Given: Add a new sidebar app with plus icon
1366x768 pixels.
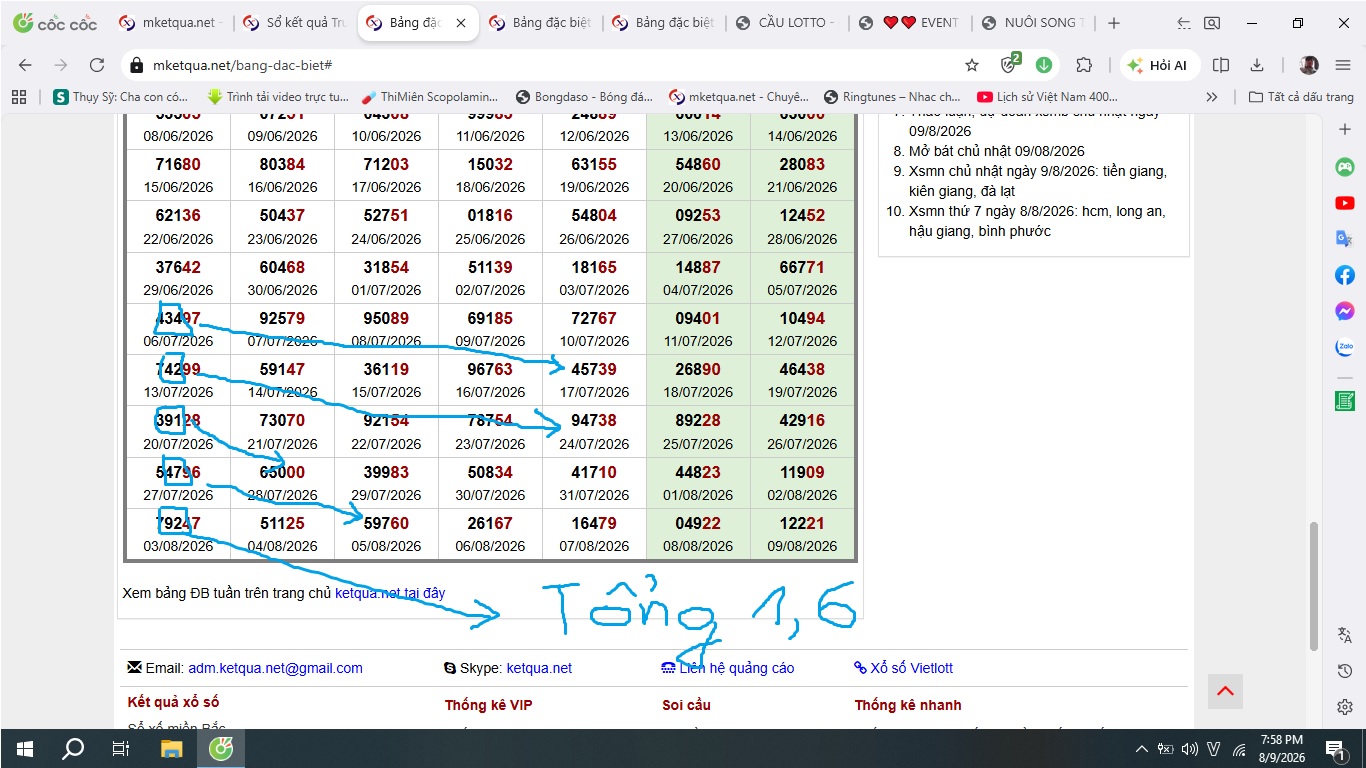Looking at the screenshot, I should [1345, 130].
